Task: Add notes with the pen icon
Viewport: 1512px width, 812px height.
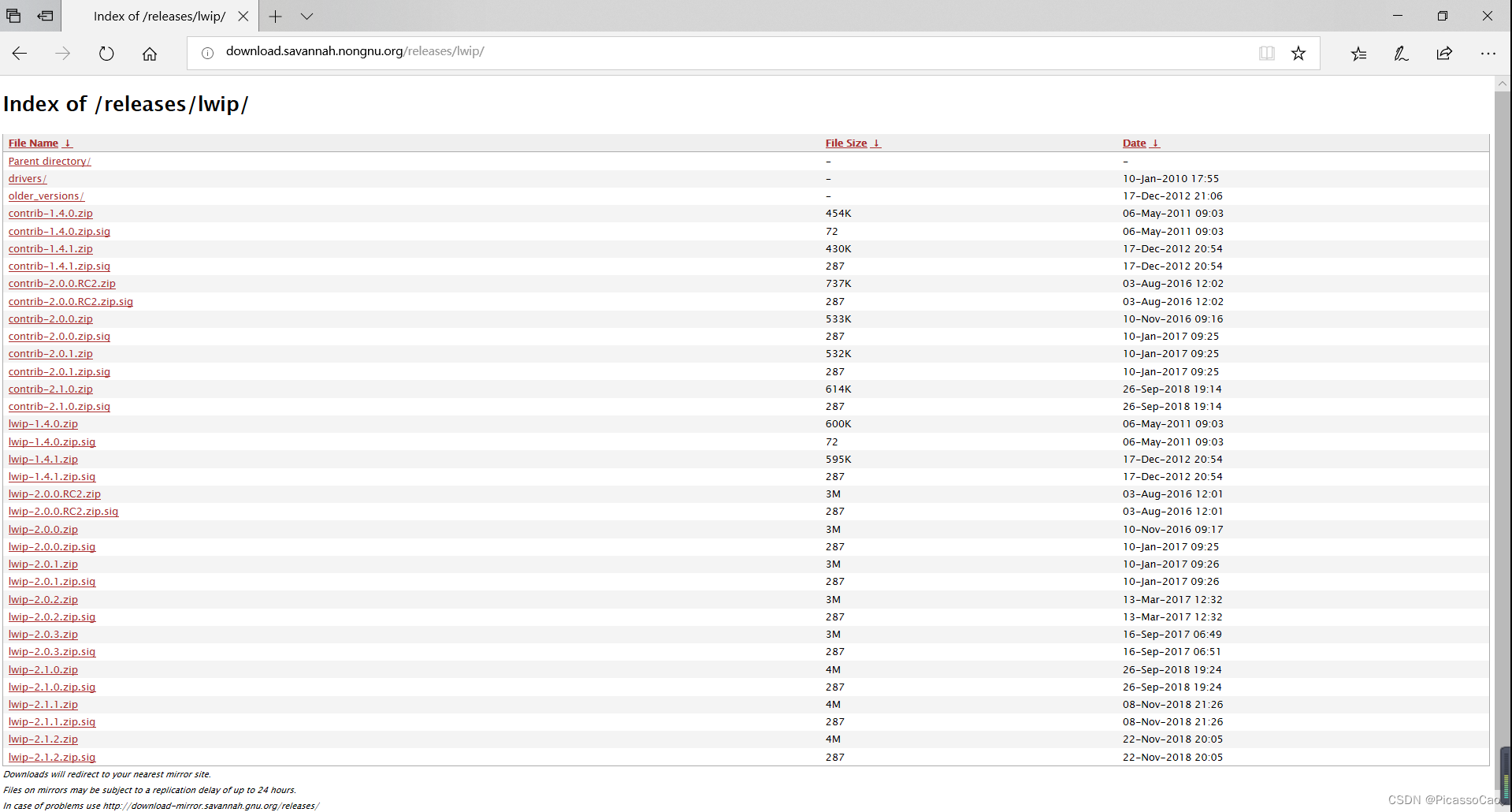Action: pyautogui.click(x=1401, y=54)
